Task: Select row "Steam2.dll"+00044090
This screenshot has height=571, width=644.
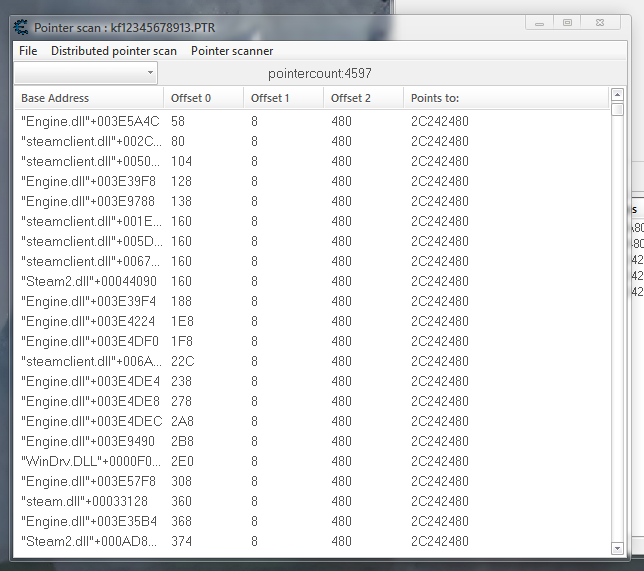Action: pos(312,281)
